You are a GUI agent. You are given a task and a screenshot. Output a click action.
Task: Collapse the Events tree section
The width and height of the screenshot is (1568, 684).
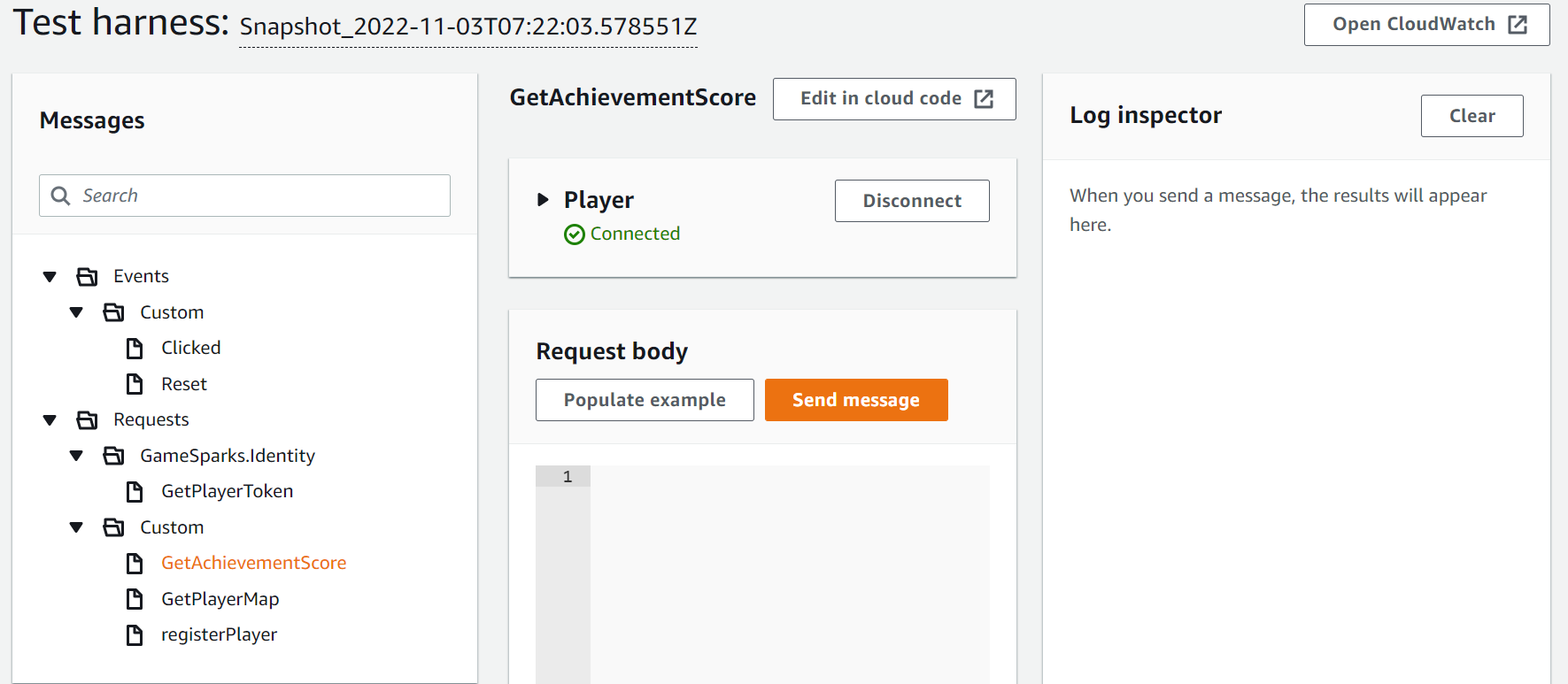point(50,276)
